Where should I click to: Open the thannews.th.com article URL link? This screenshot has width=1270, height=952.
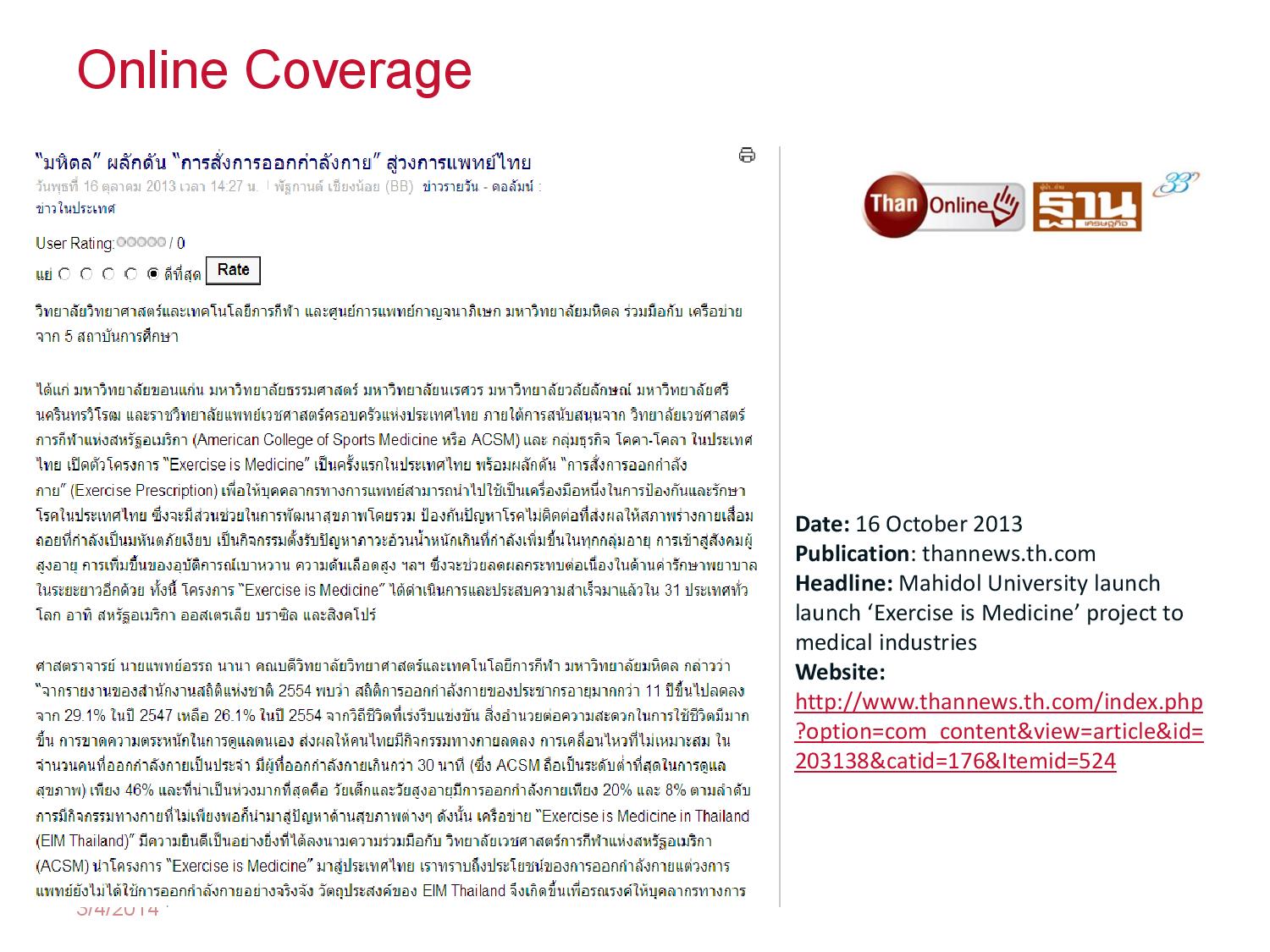pyautogui.click(x=998, y=731)
